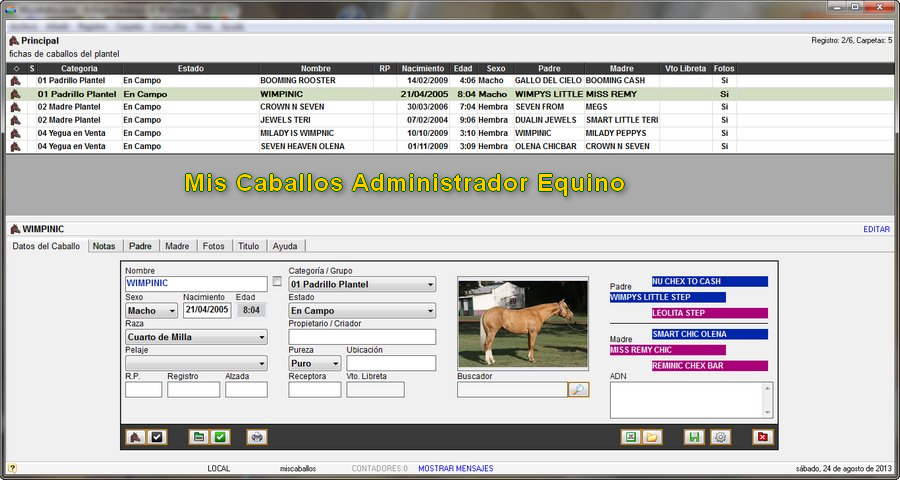The width and height of the screenshot is (900, 480).
Task: Sort by the Nombre column header
Action: [316, 68]
